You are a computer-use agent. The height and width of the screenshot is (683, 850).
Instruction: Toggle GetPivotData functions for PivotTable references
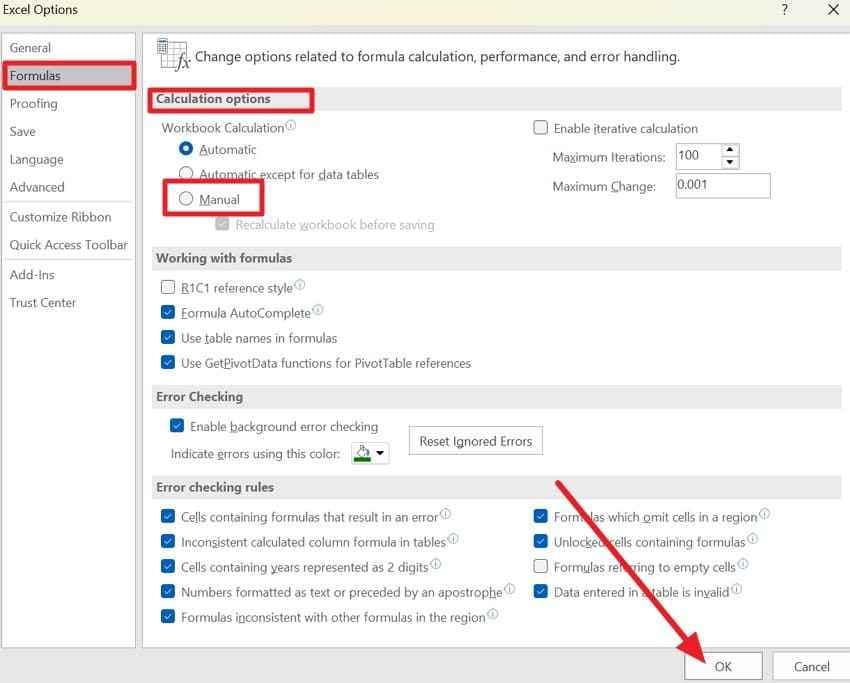pyautogui.click(x=168, y=362)
